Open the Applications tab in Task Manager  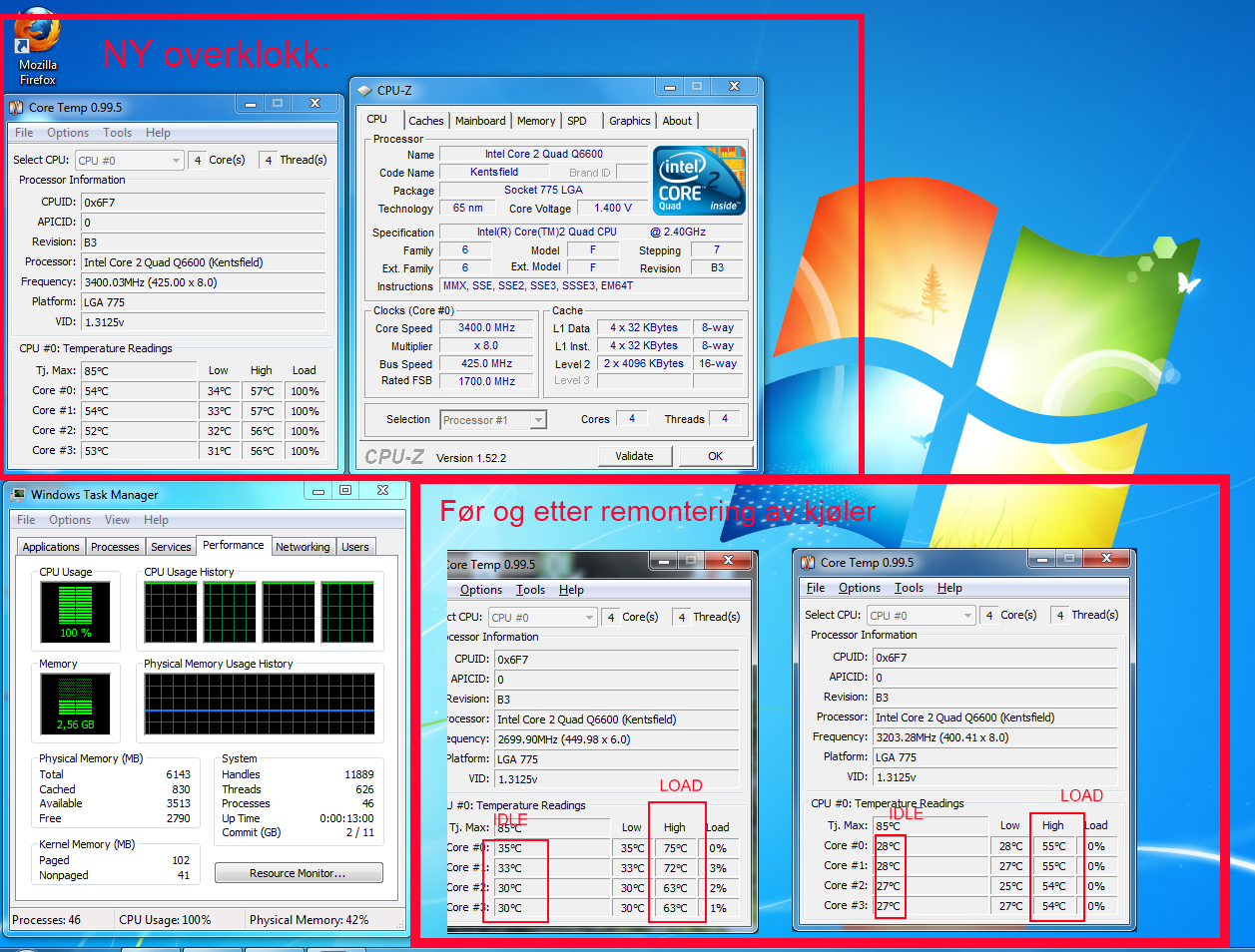tap(51, 547)
